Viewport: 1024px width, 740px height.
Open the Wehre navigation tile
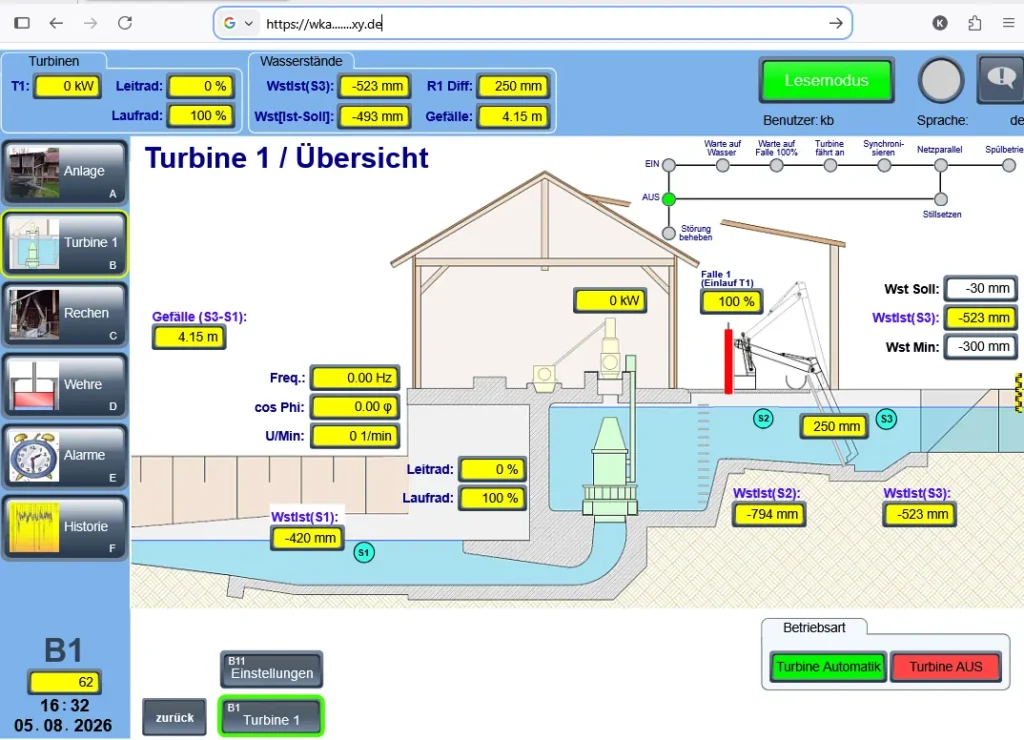tap(65, 386)
